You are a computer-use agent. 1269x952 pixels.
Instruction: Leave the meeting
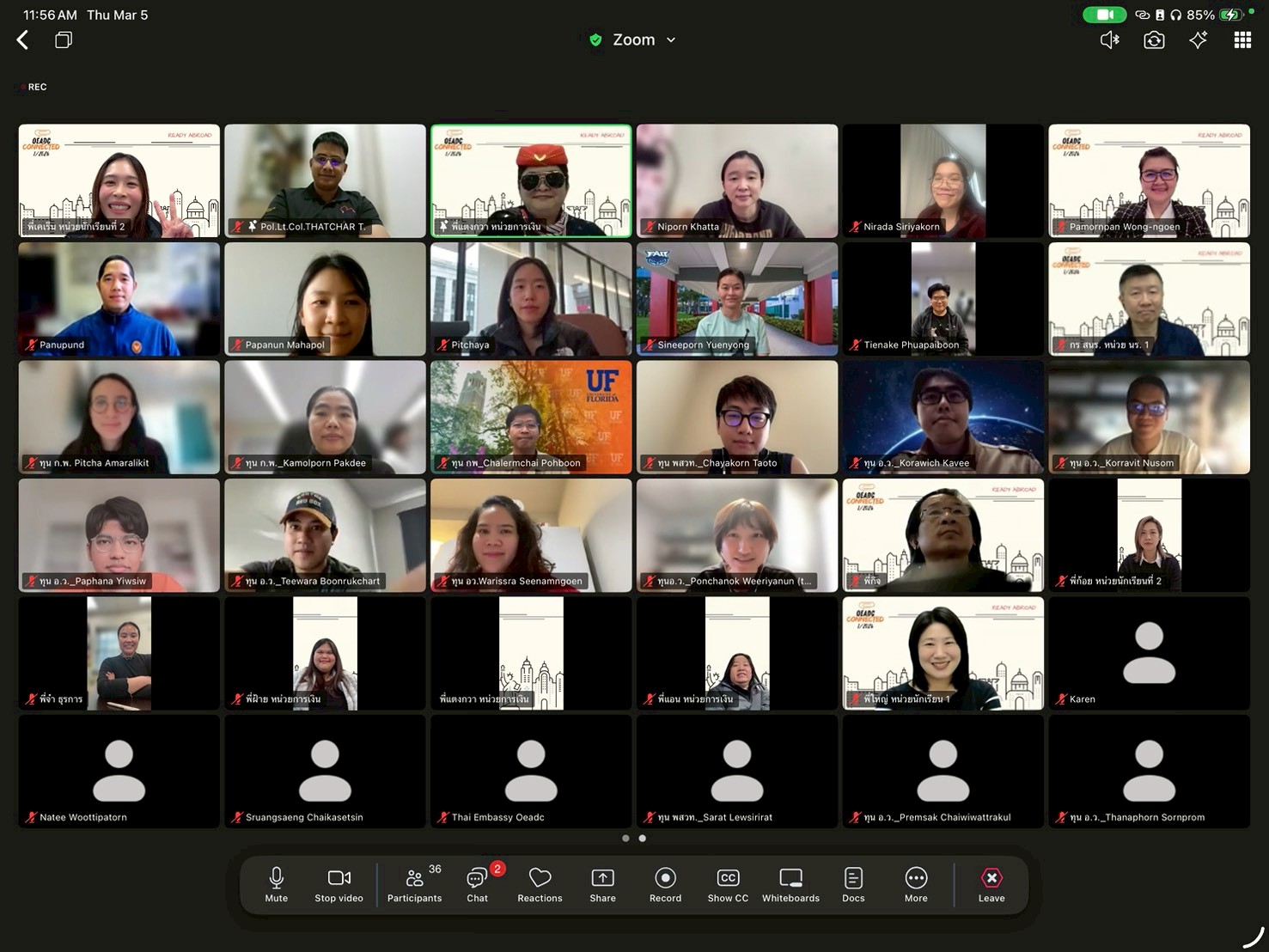(991, 884)
